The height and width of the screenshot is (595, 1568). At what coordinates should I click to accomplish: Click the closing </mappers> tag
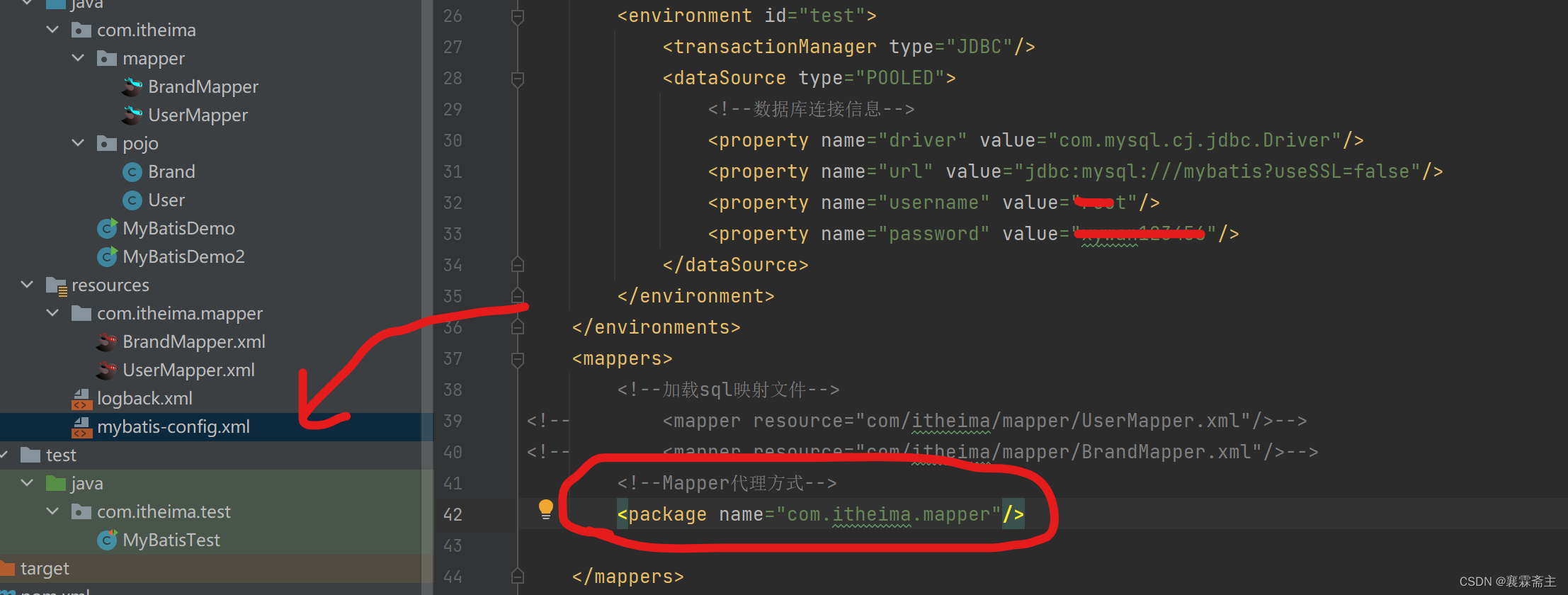[x=627, y=577]
